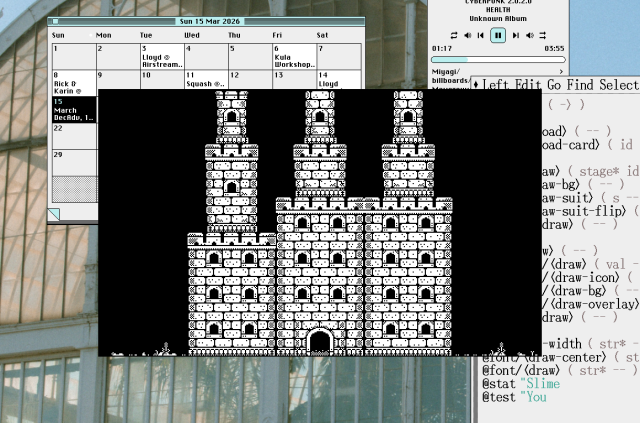This screenshot has height=423, width=640.
Task: Click the Sun 15 Mar 2026 calendar title
Action: coord(210,21)
